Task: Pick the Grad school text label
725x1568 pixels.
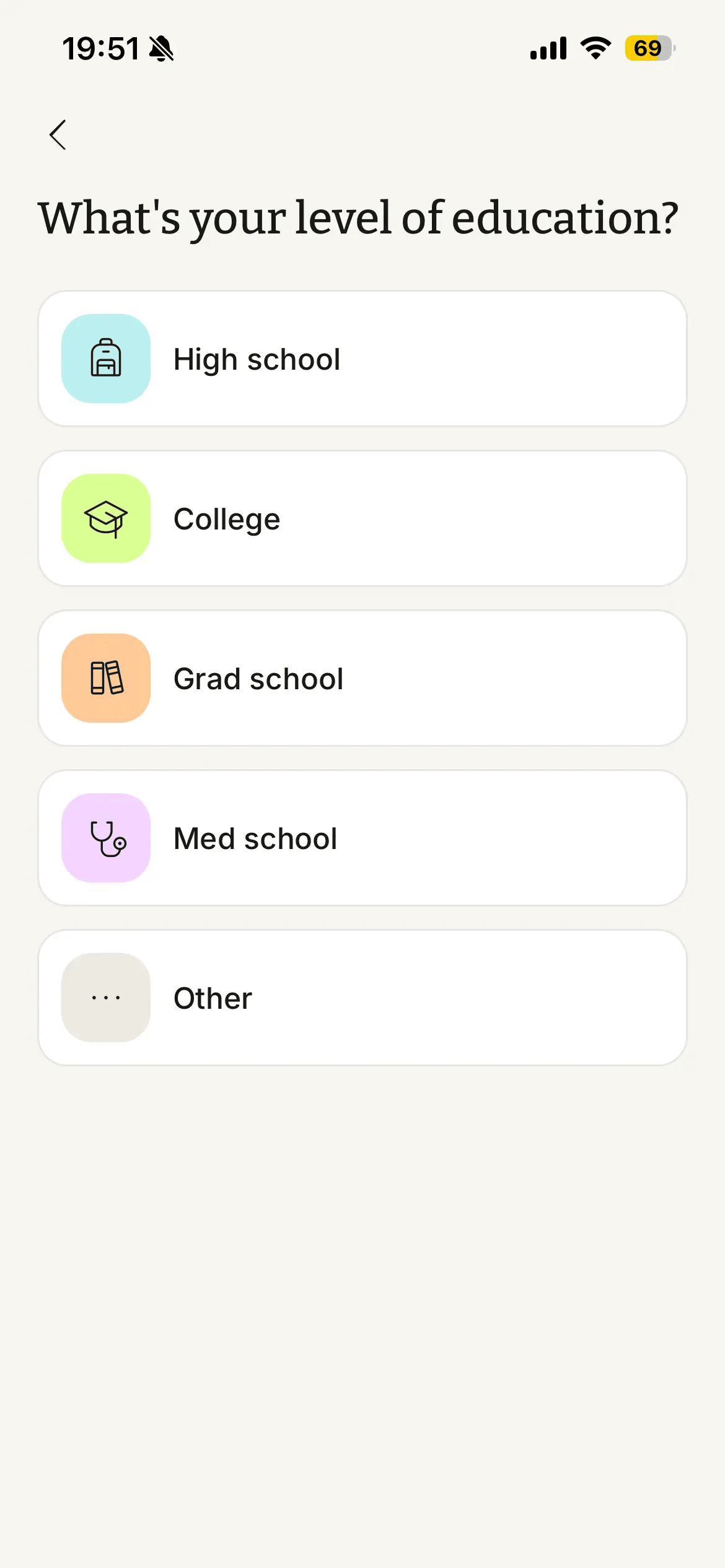Action: coord(258,679)
